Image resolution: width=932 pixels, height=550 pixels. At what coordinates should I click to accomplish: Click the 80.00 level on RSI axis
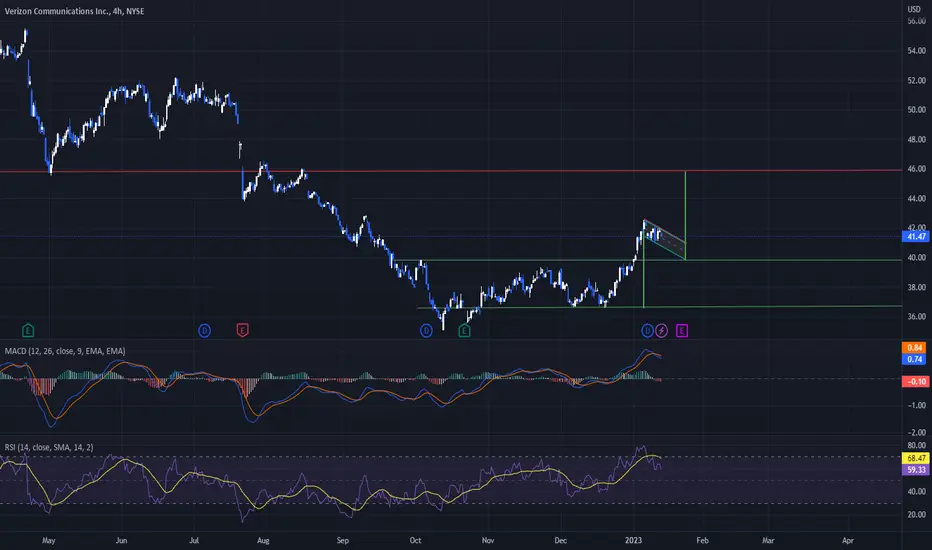coord(916,445)
